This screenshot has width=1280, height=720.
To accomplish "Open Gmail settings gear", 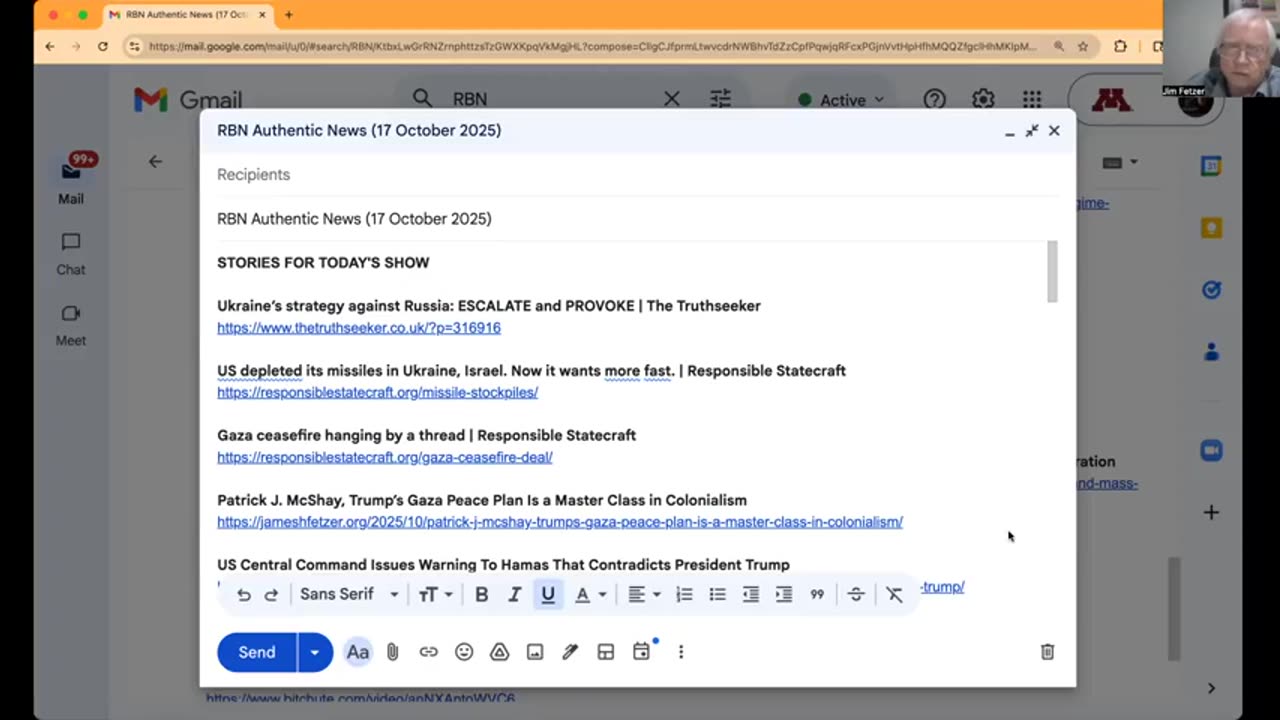I will coord(983,99).
